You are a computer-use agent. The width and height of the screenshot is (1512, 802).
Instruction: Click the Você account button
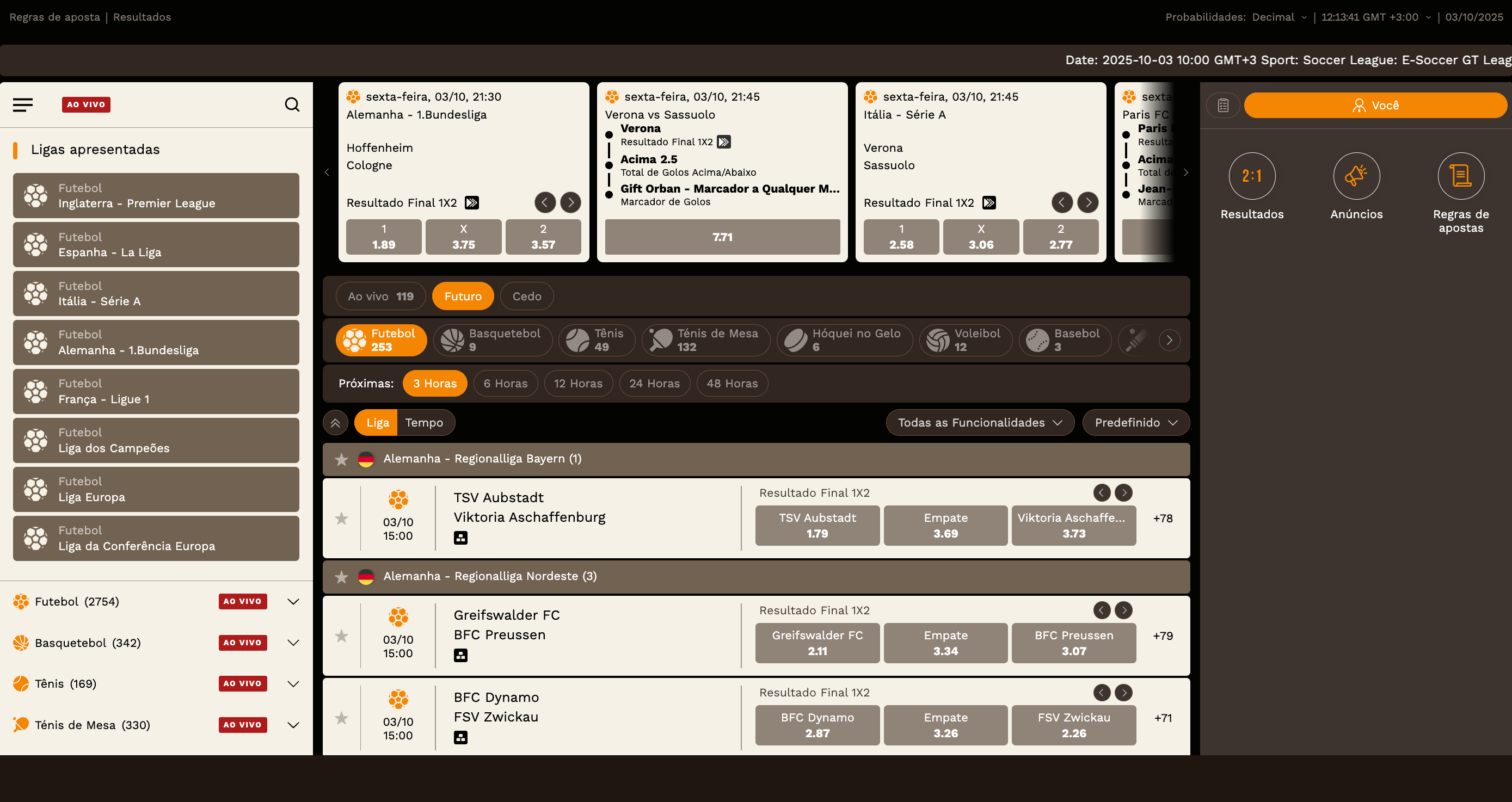[x=1375, y=104]
